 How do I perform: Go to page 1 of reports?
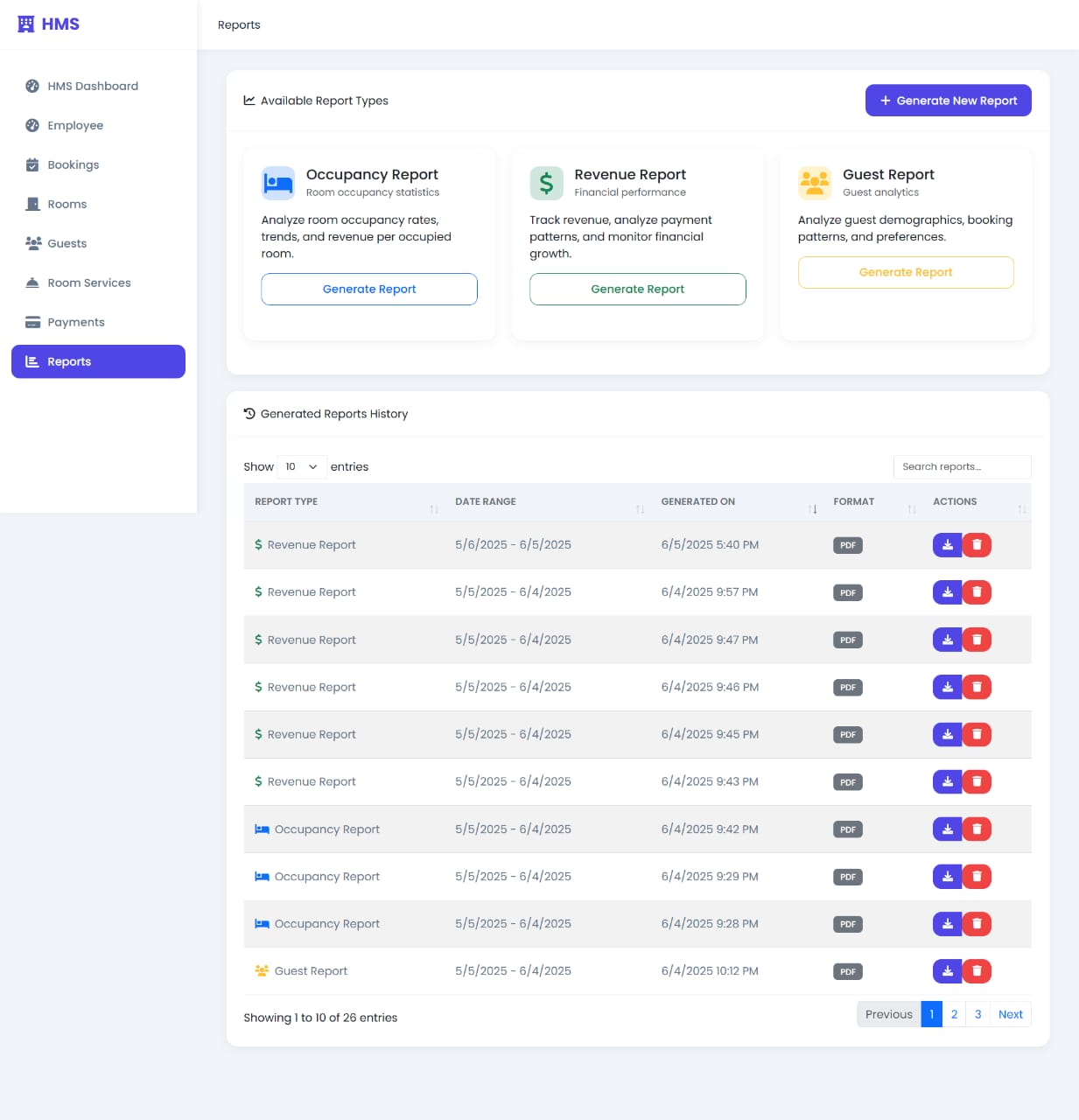[x=931, y=1014]
